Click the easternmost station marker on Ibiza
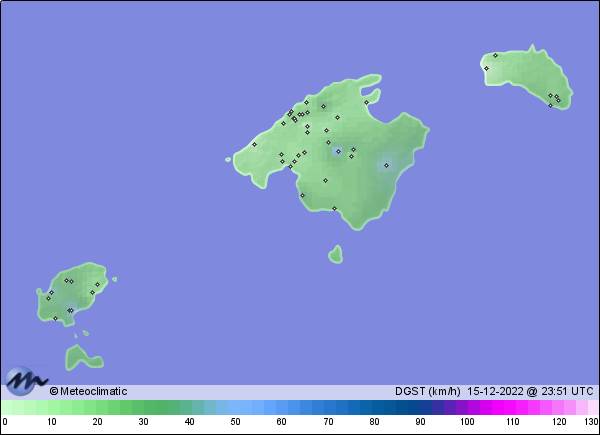This screenshot has height=435, width=600. pyautogui.click(x=98, y=283)
